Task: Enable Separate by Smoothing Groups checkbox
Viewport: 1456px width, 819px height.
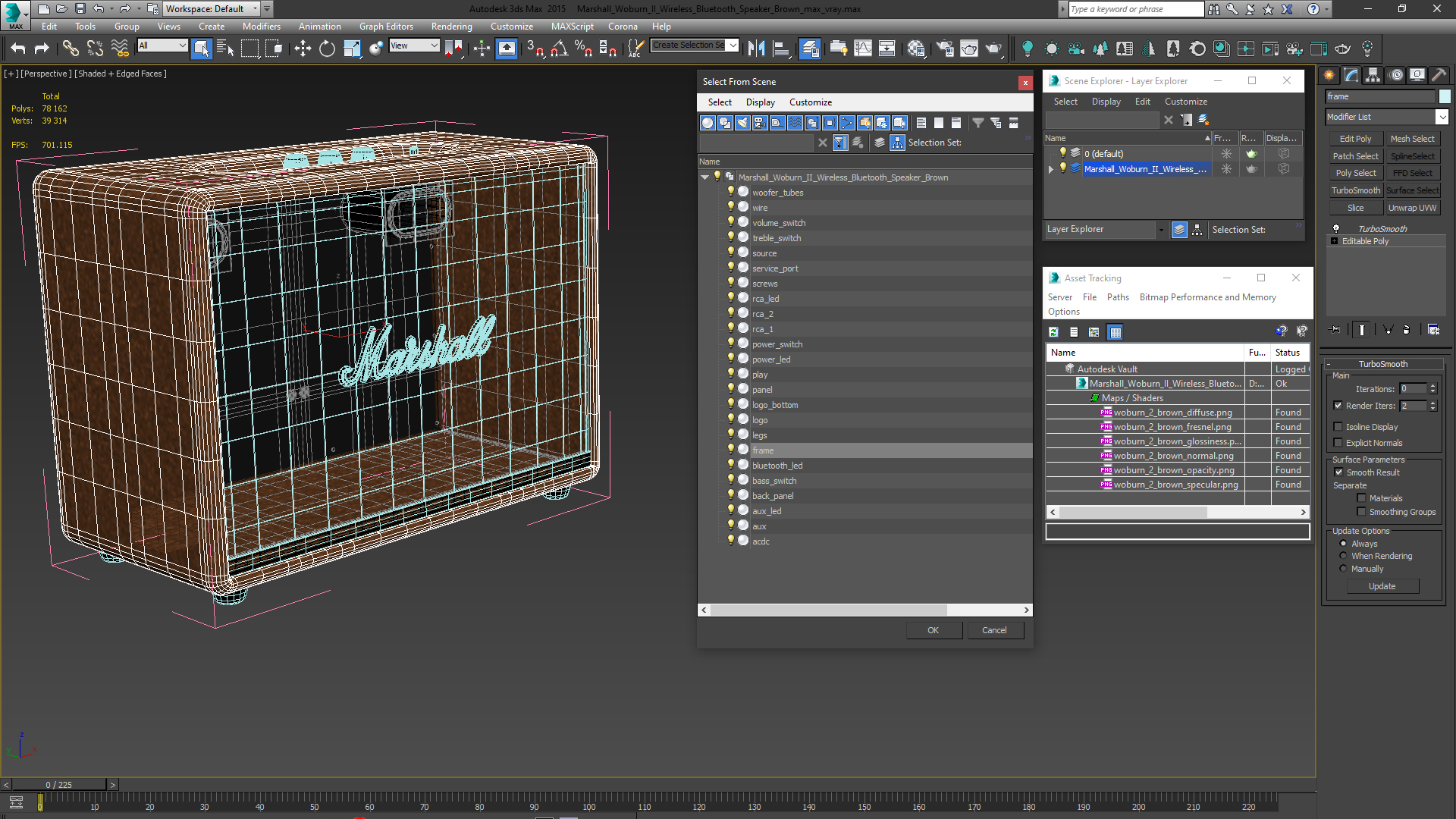Action: pos(1361,512)
